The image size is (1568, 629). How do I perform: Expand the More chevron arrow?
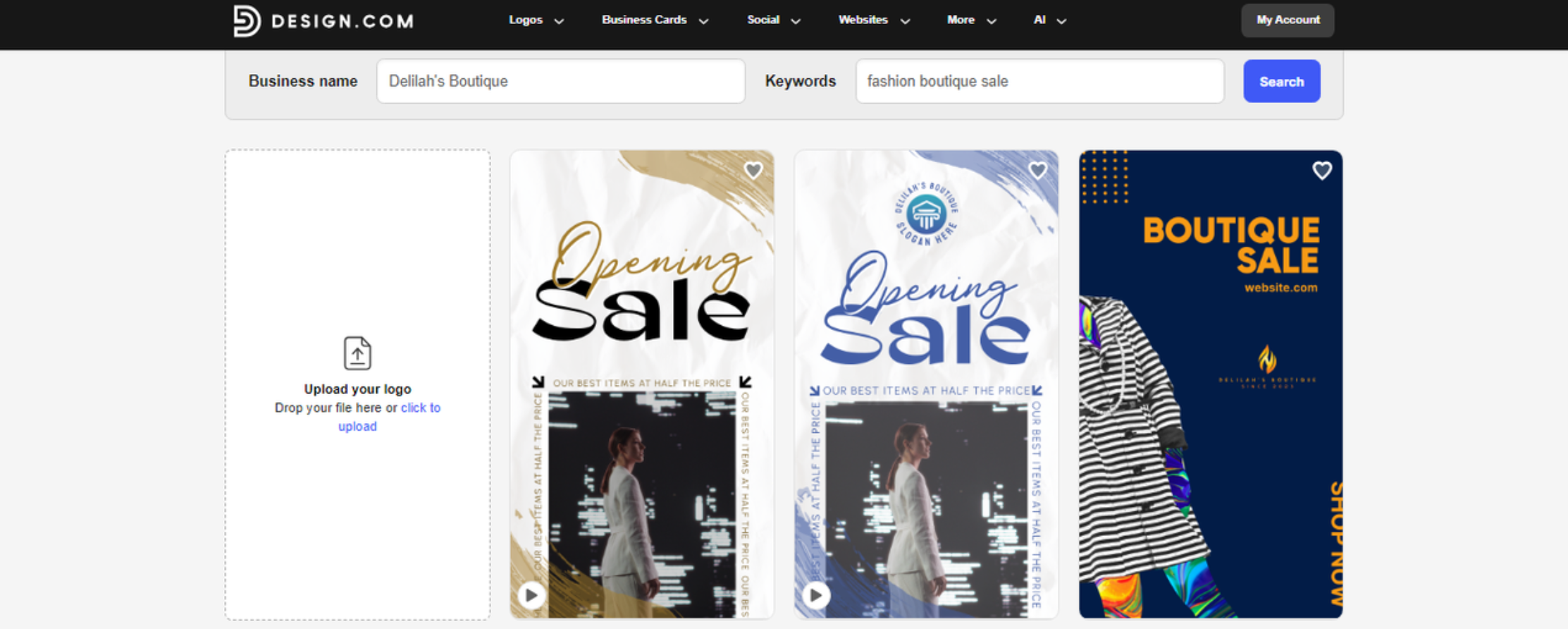click(x=992, y=21)
